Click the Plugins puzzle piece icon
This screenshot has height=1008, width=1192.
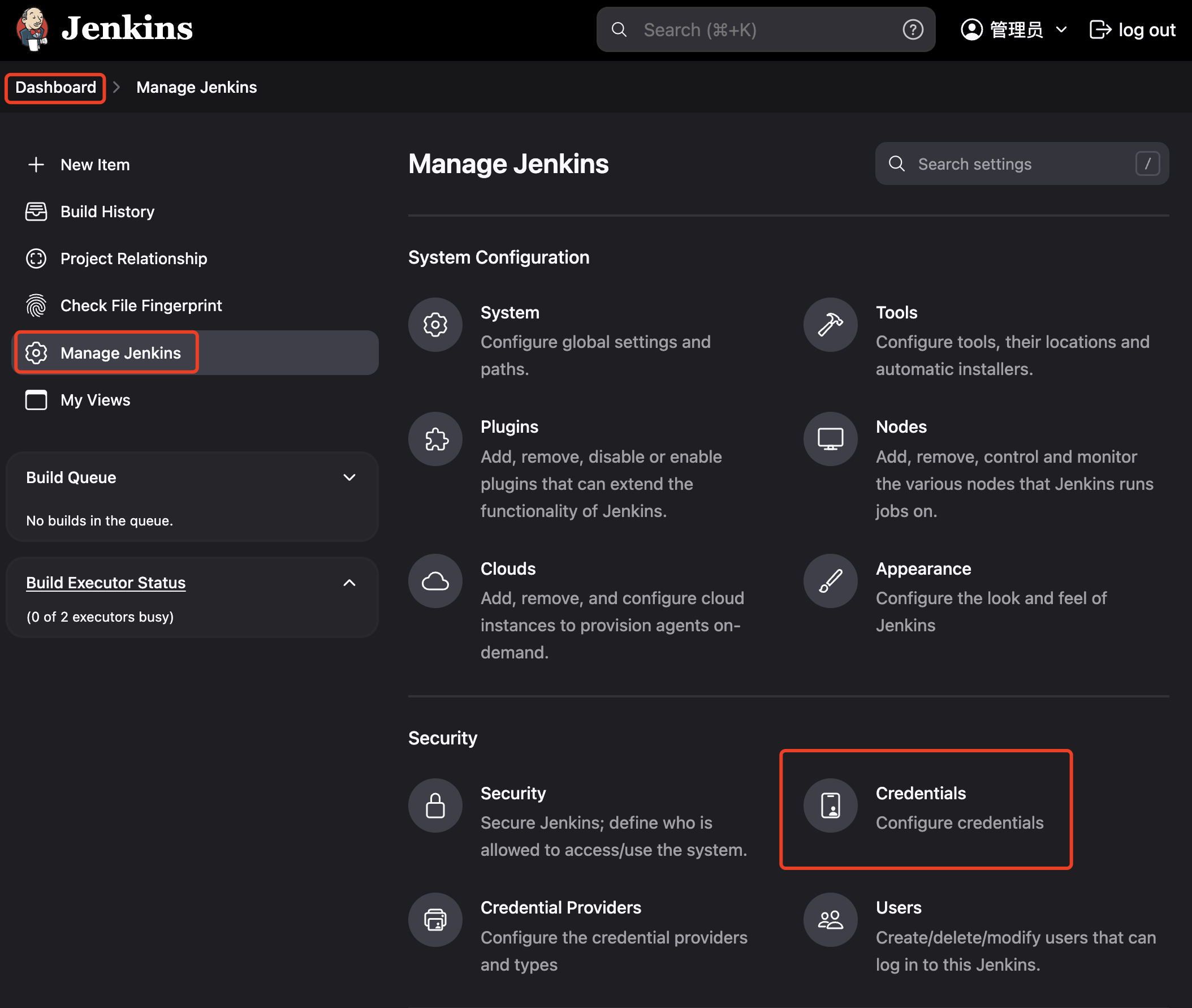coord(435,439)
